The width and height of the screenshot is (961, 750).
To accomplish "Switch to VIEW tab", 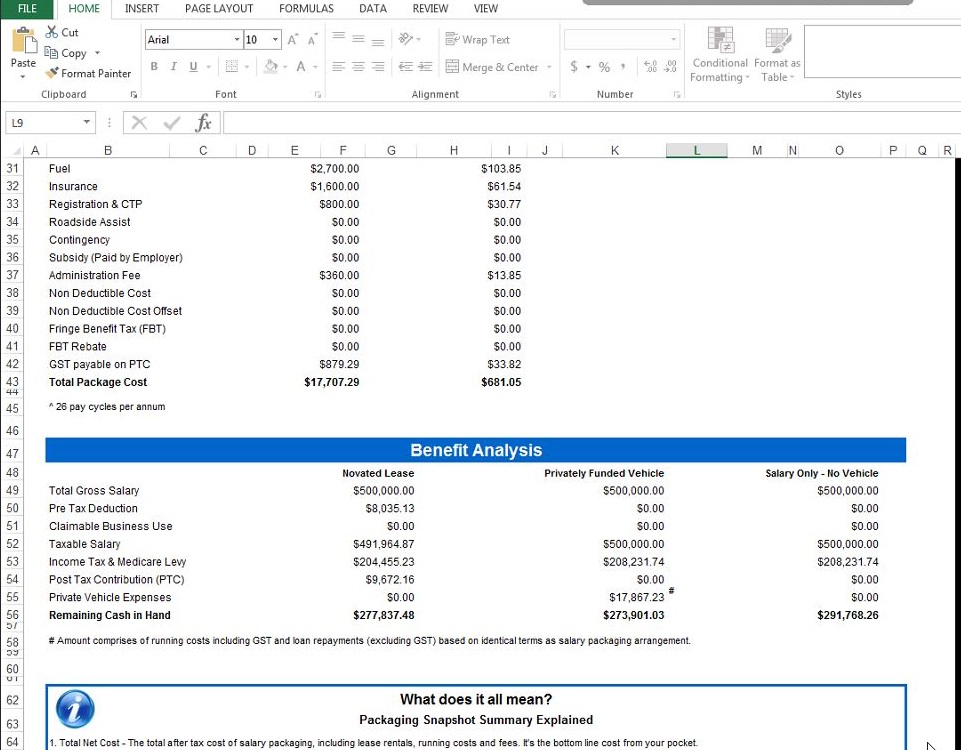I will click(x=485, y=9).
